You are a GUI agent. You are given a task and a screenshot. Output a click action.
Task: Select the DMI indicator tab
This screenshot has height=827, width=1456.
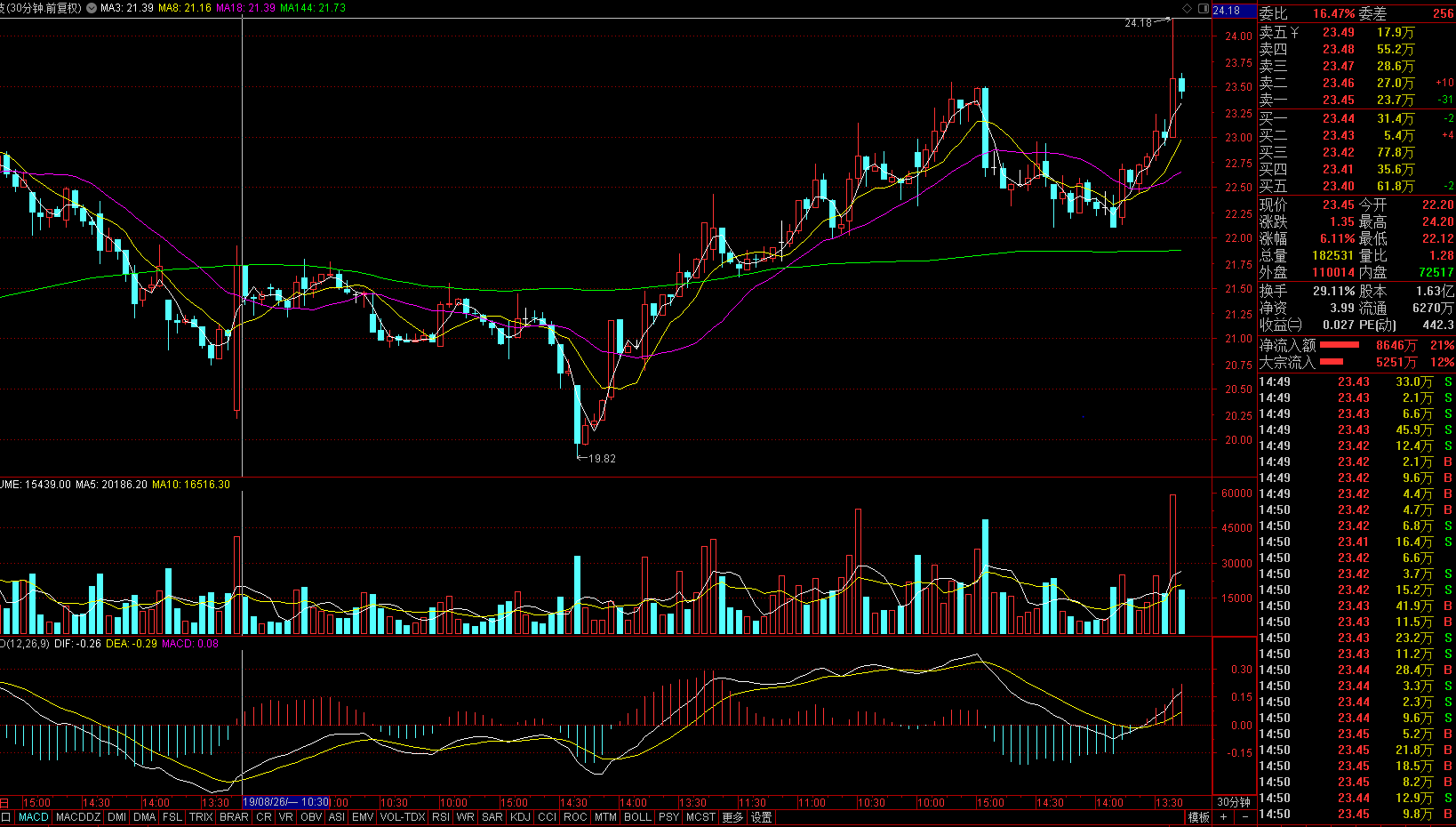pyautogui.click(x=116, y=817)
